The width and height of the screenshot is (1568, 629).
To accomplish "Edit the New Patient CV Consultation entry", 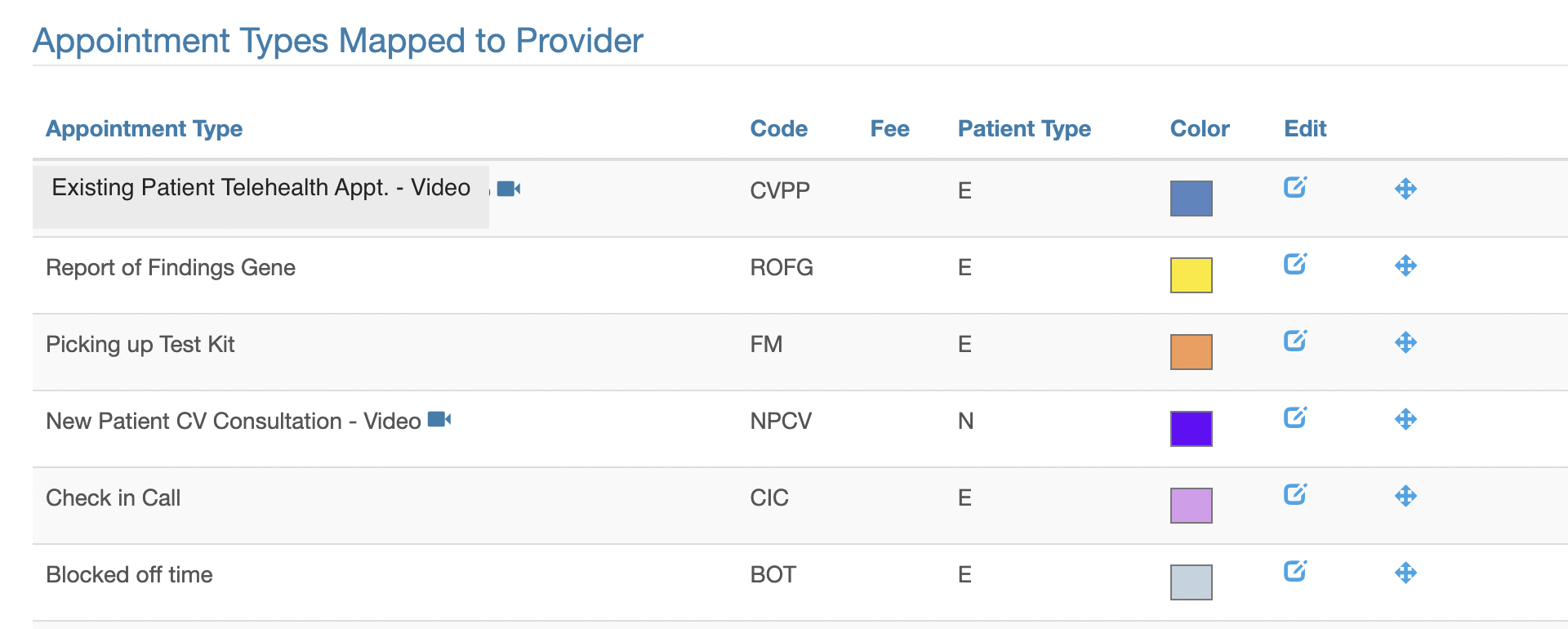I will click(1295, 417).
